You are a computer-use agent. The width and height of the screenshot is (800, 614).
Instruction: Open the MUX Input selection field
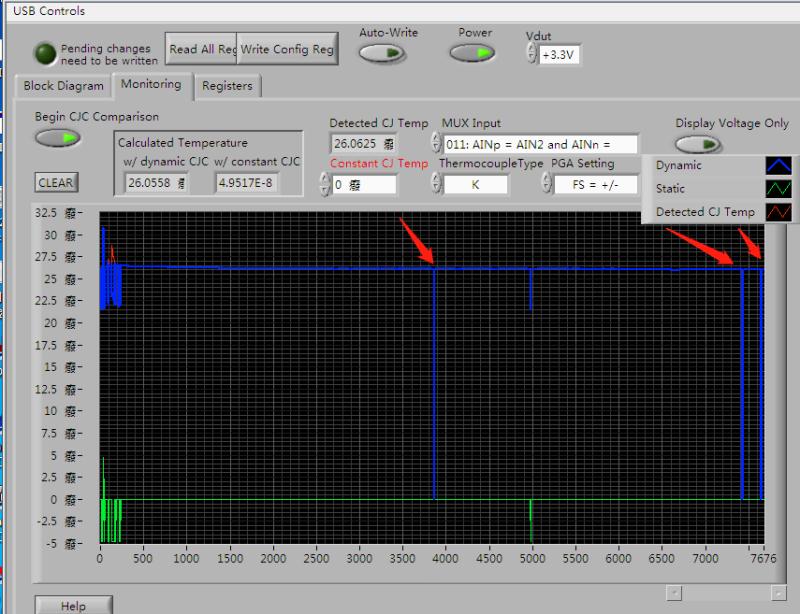click(x=540, y=144)
